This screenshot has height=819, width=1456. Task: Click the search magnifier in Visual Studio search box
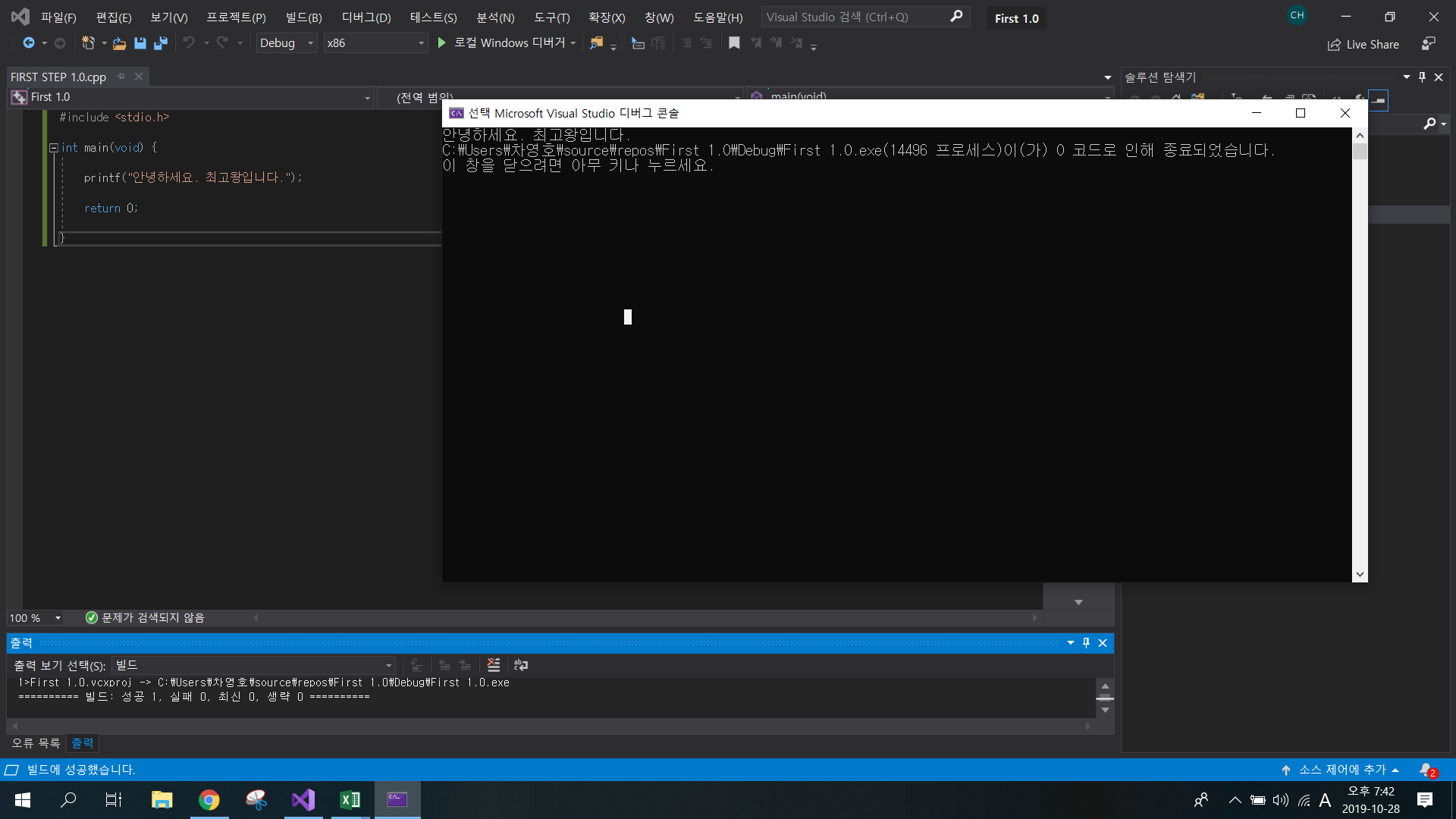pyautogui.click(x=956, y=17)
